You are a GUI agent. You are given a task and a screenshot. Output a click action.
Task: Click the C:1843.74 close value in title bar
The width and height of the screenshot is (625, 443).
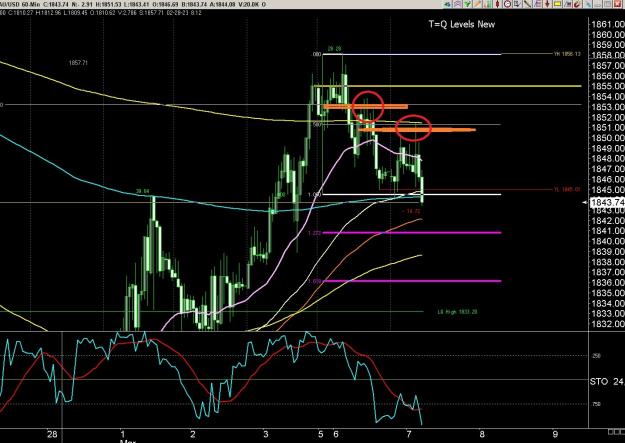56,4
